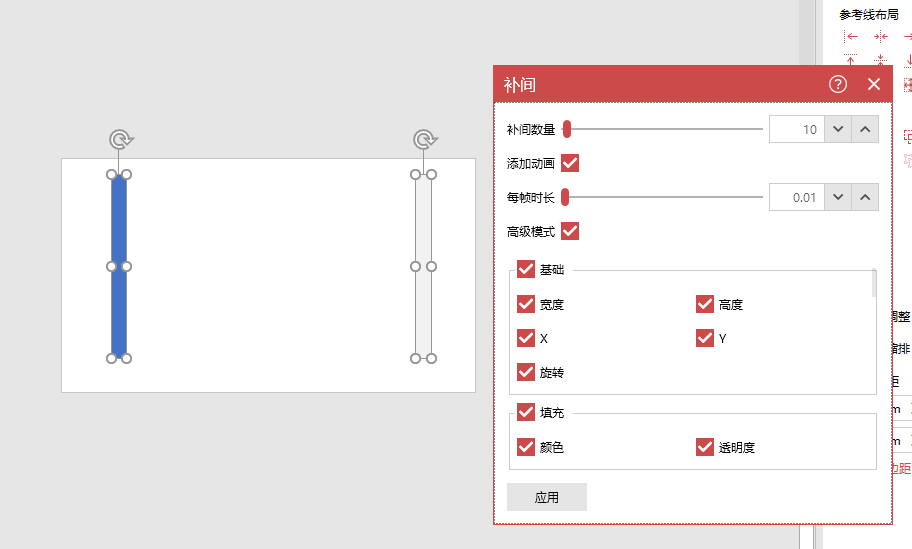Click rotation handle above blue rectangle
This screenshot has height=549, width=912.
(x=120, y=139)
